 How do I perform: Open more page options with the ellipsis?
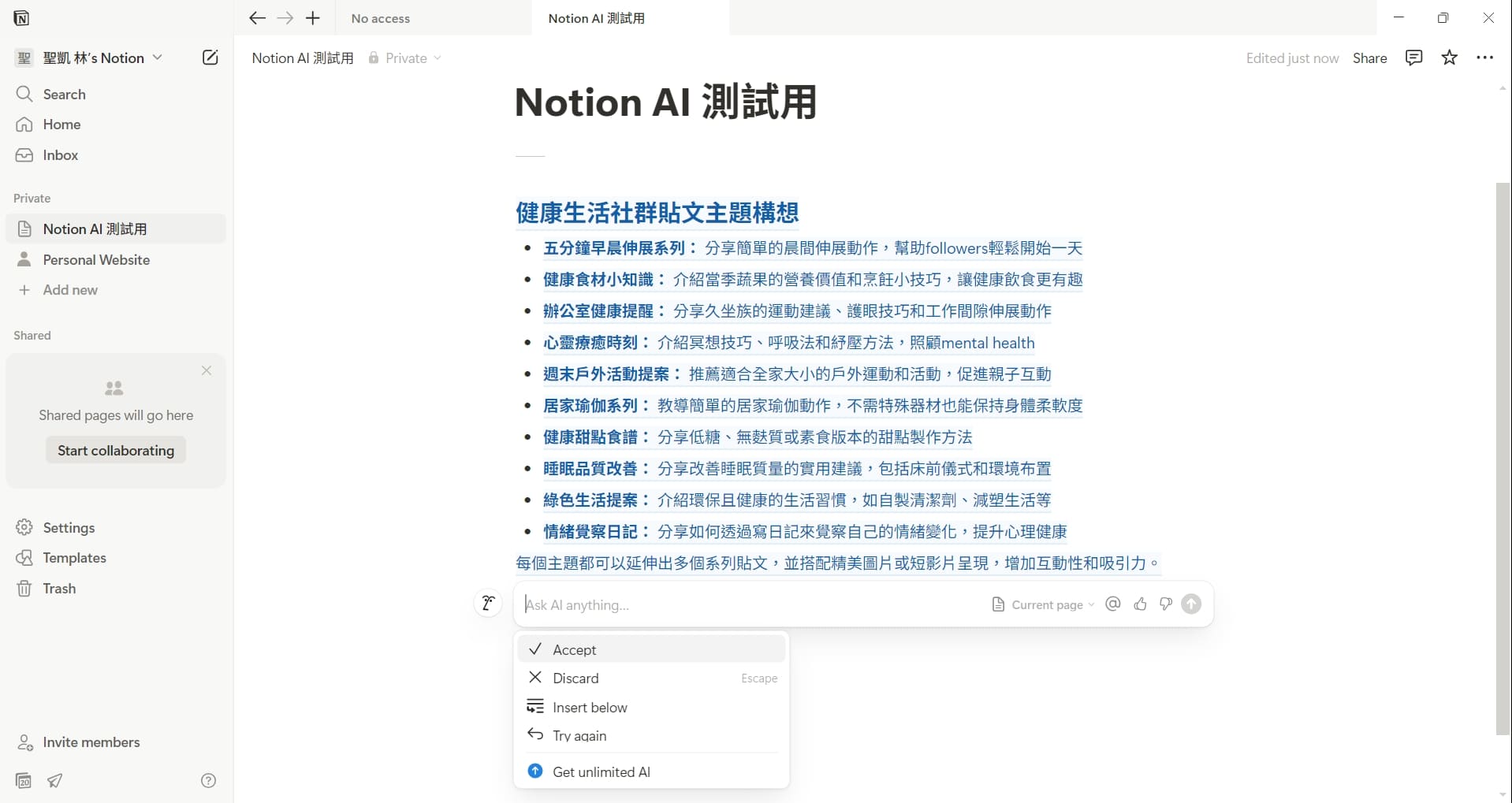[1486, 58]
